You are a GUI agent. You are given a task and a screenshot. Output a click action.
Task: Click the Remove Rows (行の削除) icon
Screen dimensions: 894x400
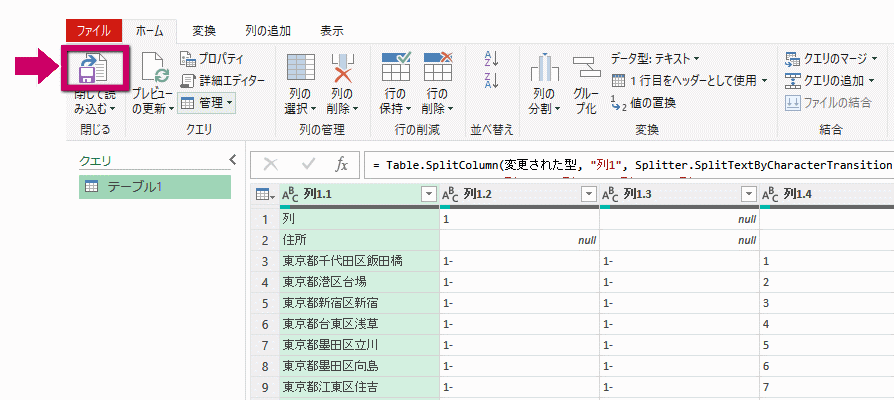click(437, 69)
